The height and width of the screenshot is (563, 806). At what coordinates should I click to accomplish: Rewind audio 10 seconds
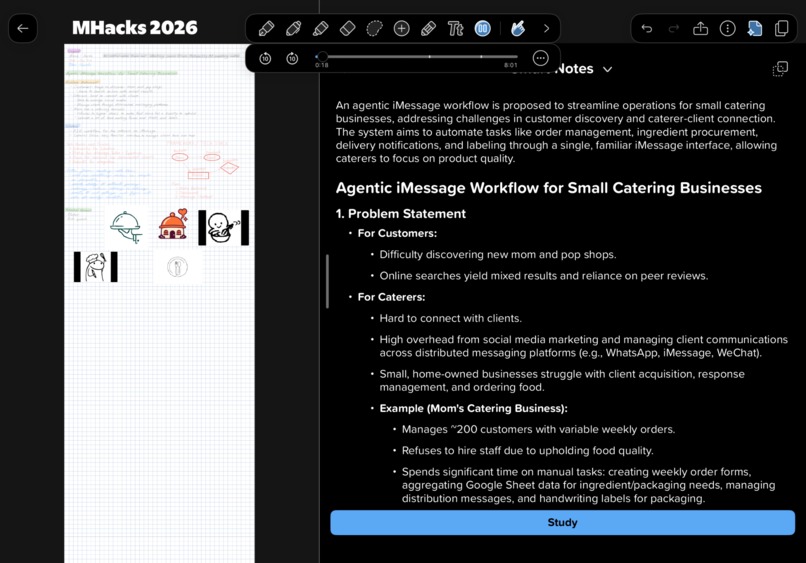click(x=265, y=59)
